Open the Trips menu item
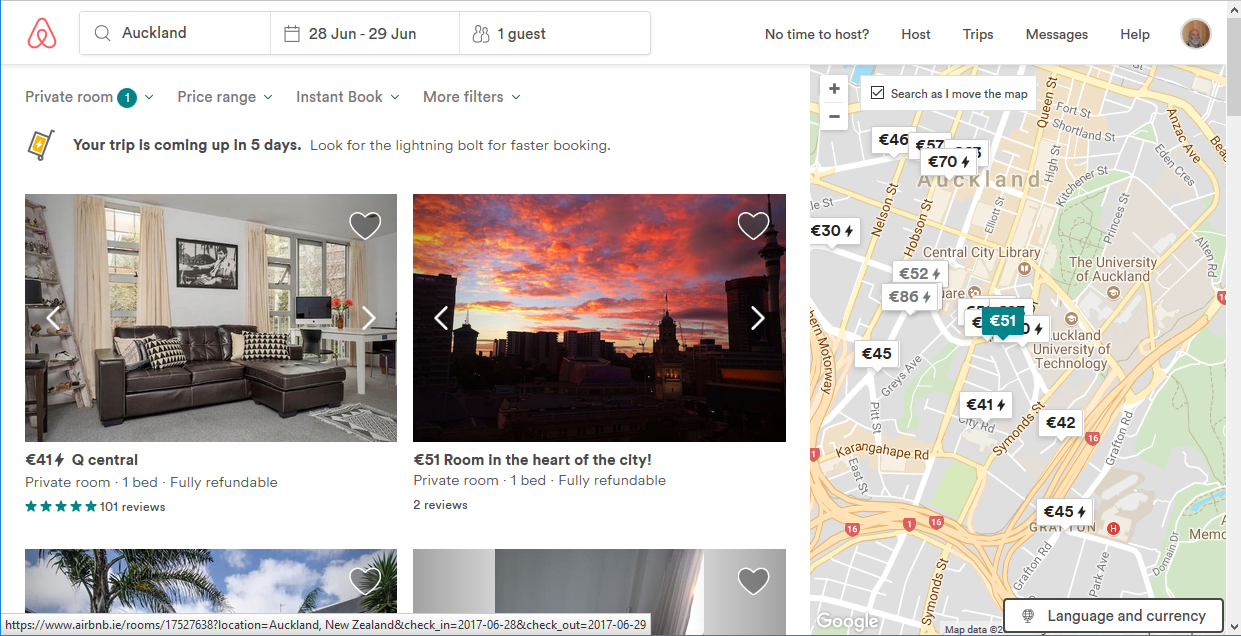This screenshot has width=1241, height=636. click(x=977, y=34)
